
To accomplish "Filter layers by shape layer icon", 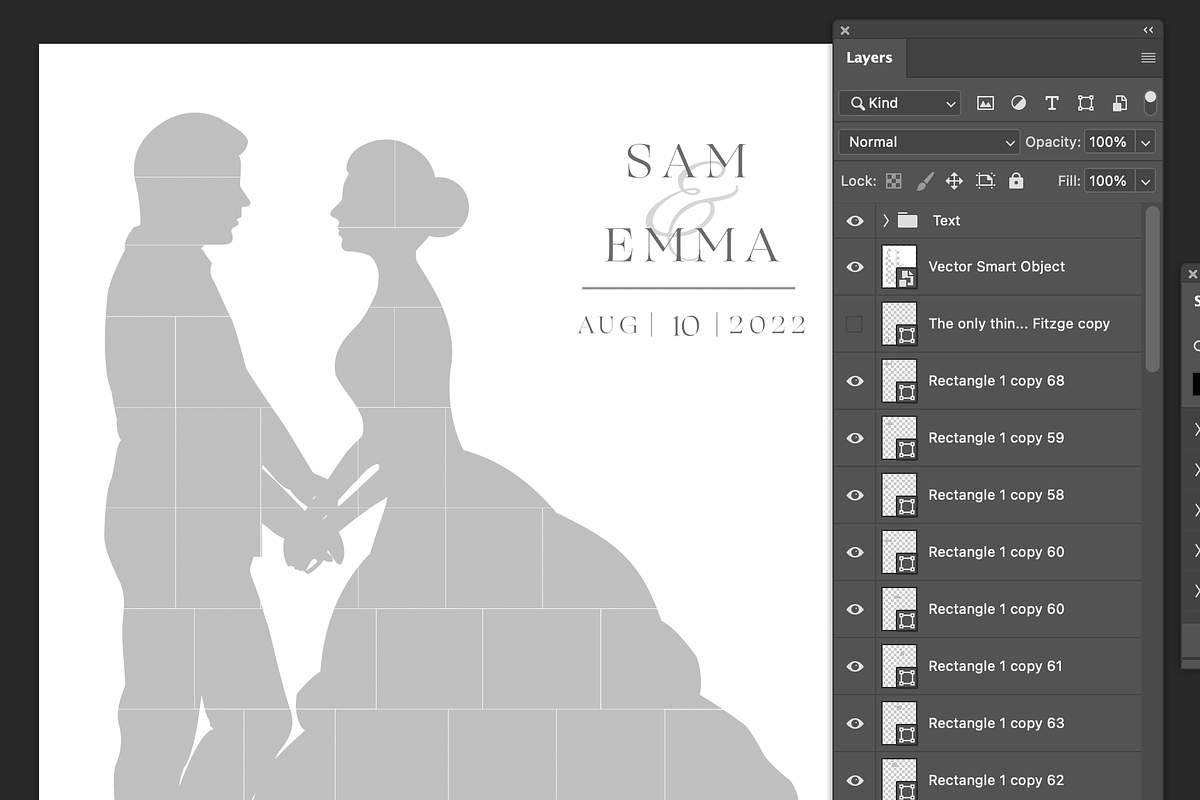I will pos(1085,103).
